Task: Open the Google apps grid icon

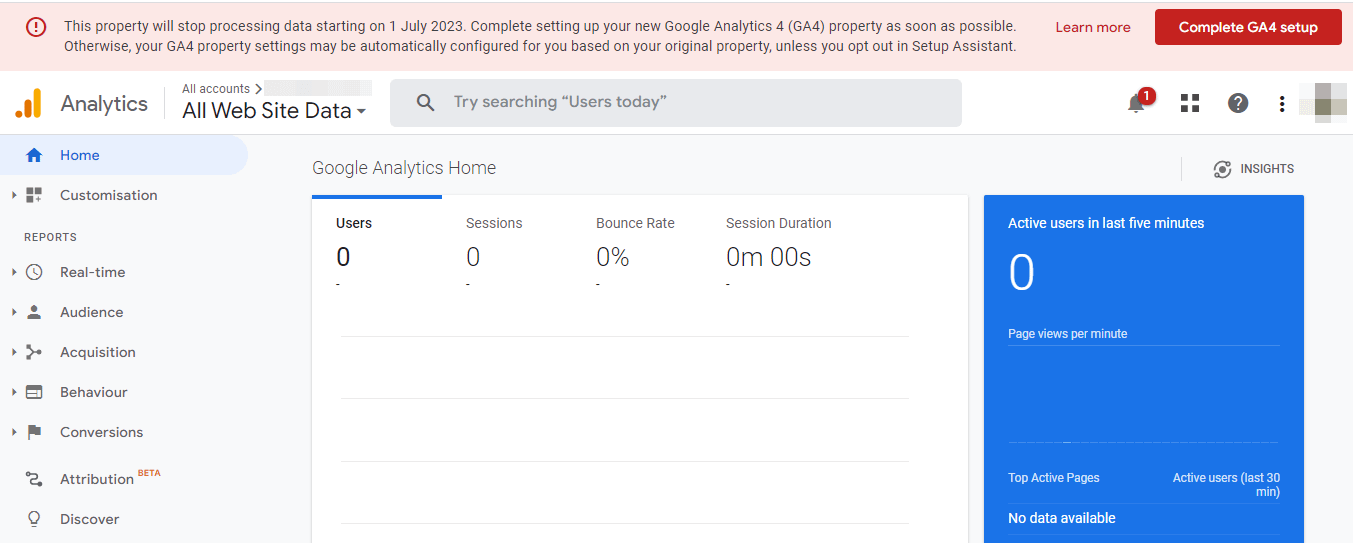Action: (1190, 103)
